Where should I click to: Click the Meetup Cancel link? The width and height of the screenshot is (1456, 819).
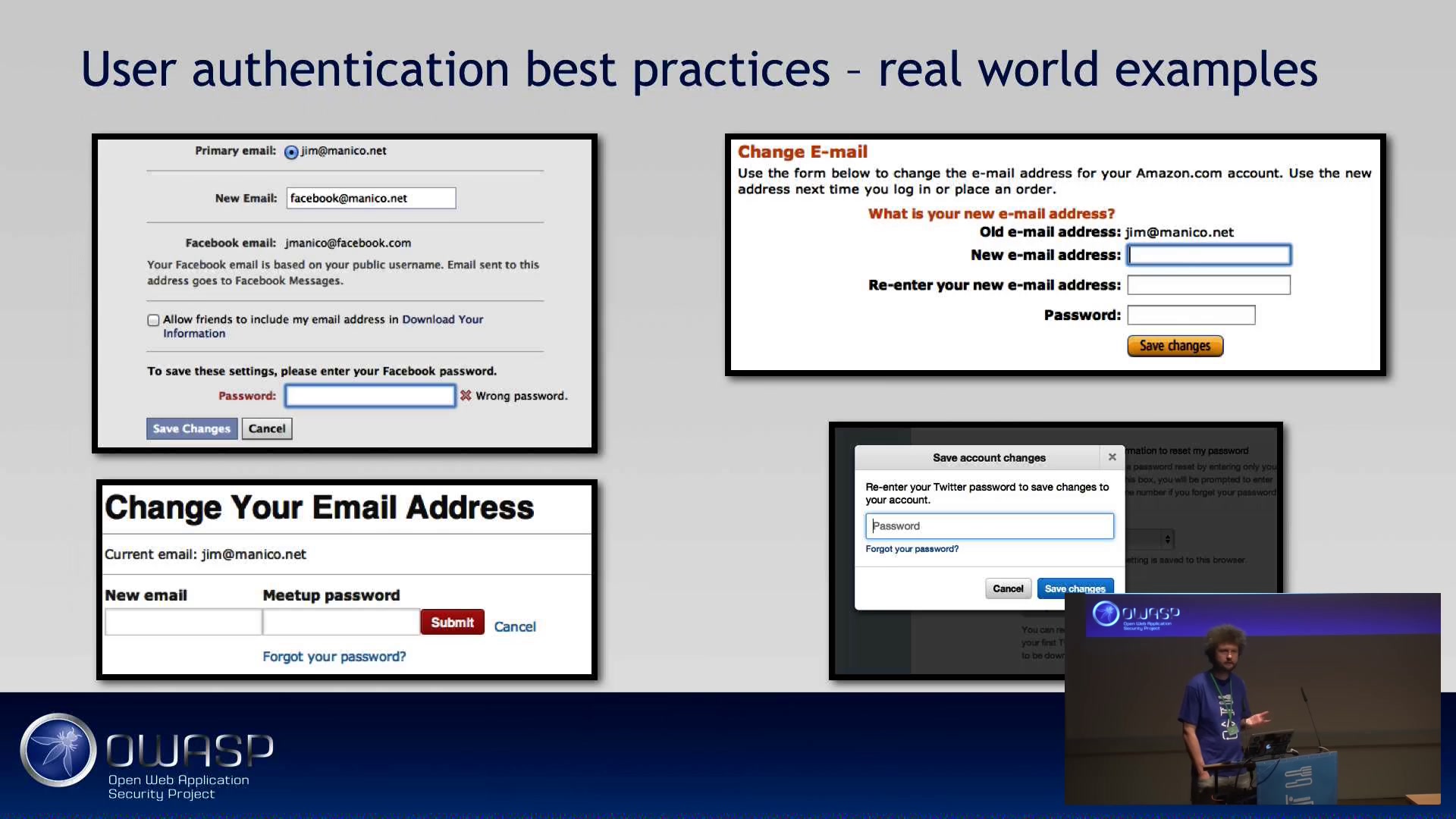(515, 626)
